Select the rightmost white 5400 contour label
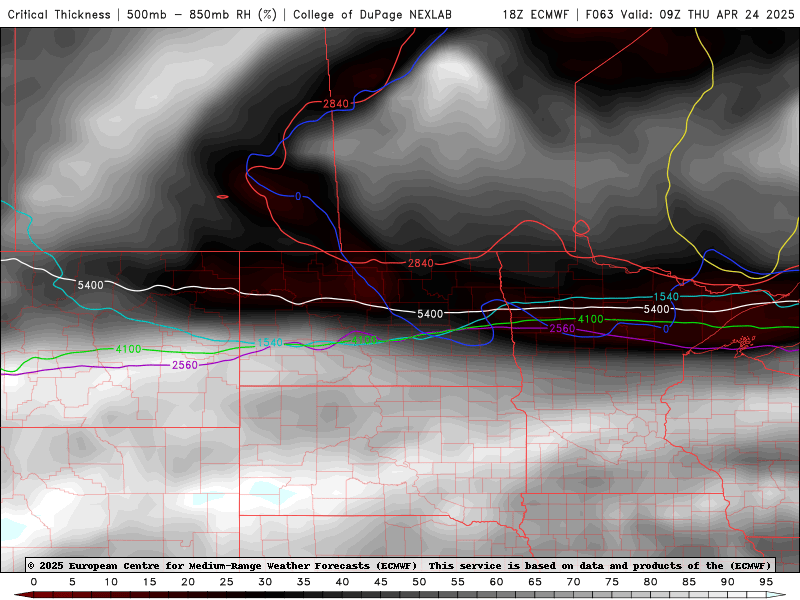Screen dimensions: 800x600 (656, 309)
